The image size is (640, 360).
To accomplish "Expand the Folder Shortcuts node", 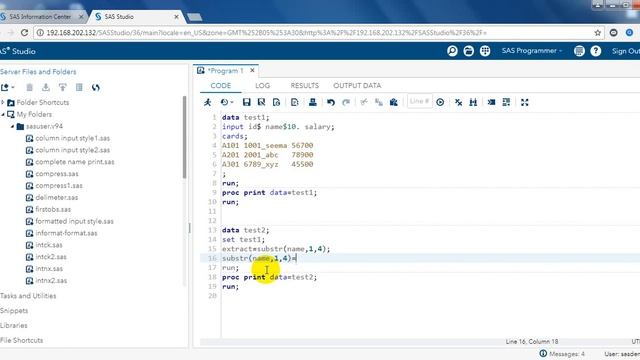I will click(x=3, y=102).
